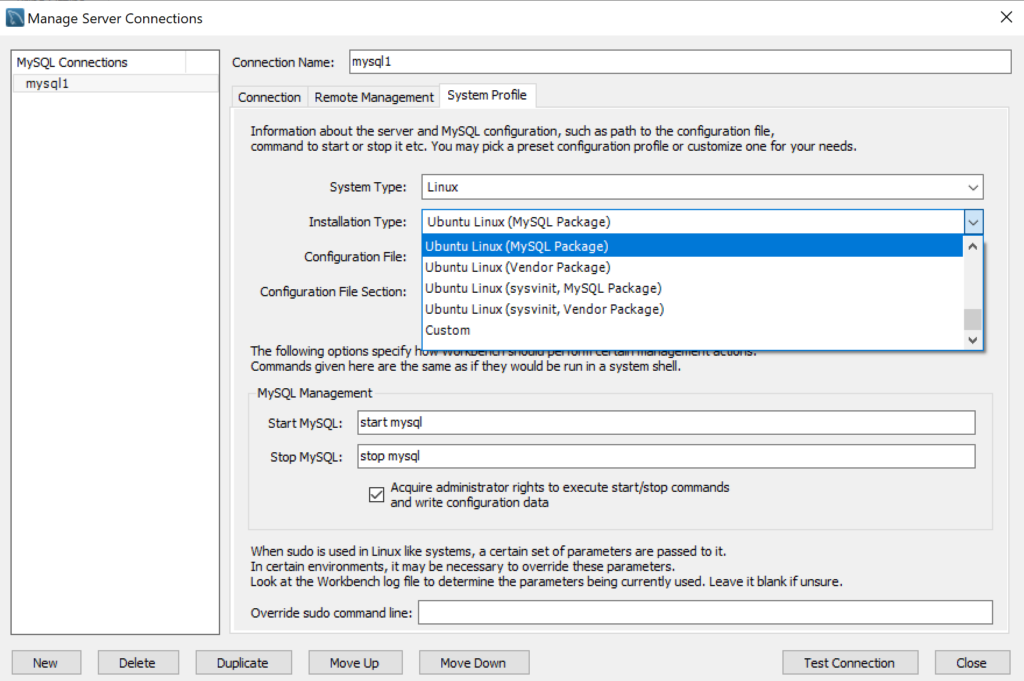Click the MySQL Workbench dolphin title icon
Viewport: 1024px width, 681px height.
click(14, 18)
